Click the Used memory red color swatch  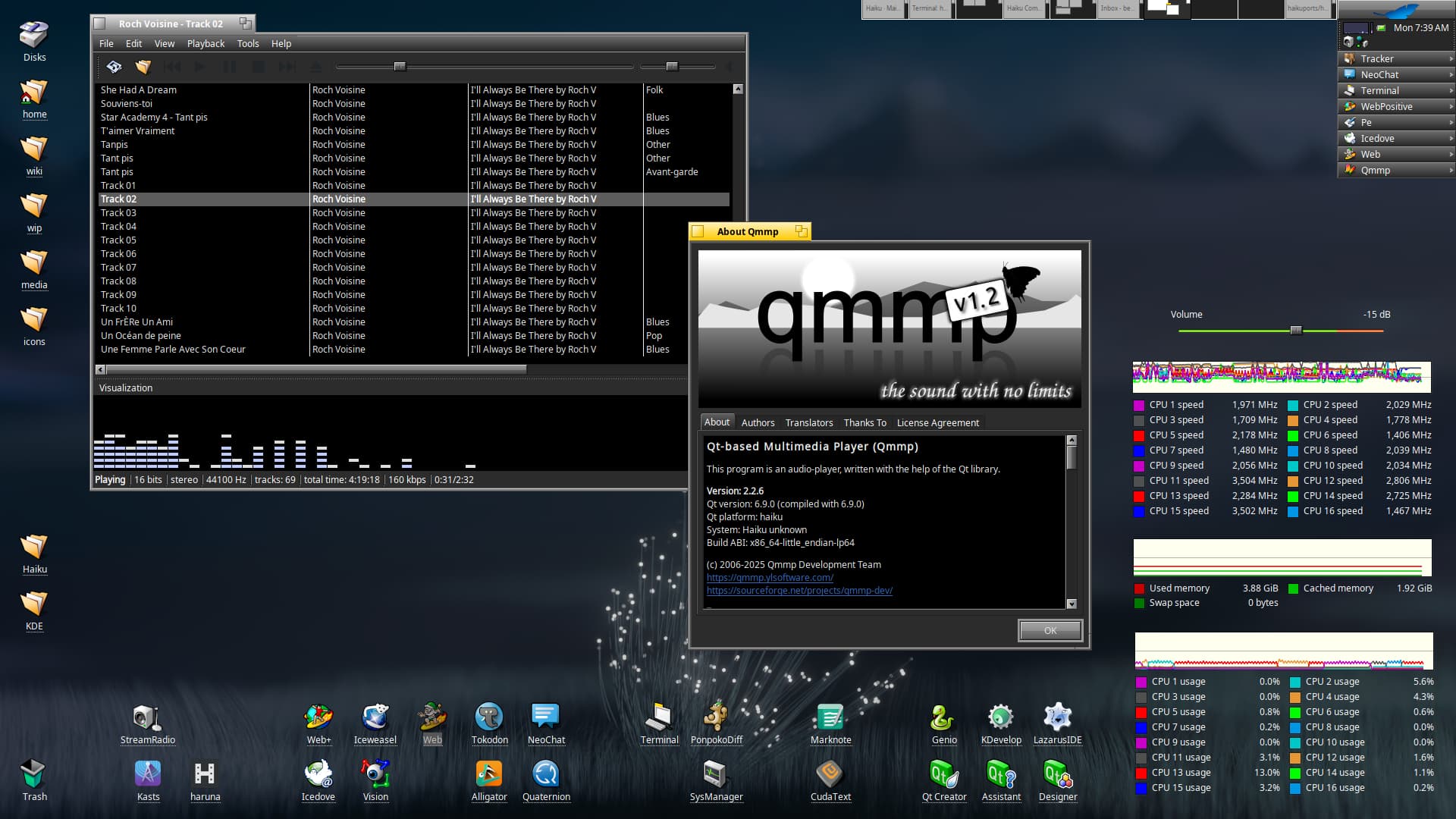[x=1139, y=588]
